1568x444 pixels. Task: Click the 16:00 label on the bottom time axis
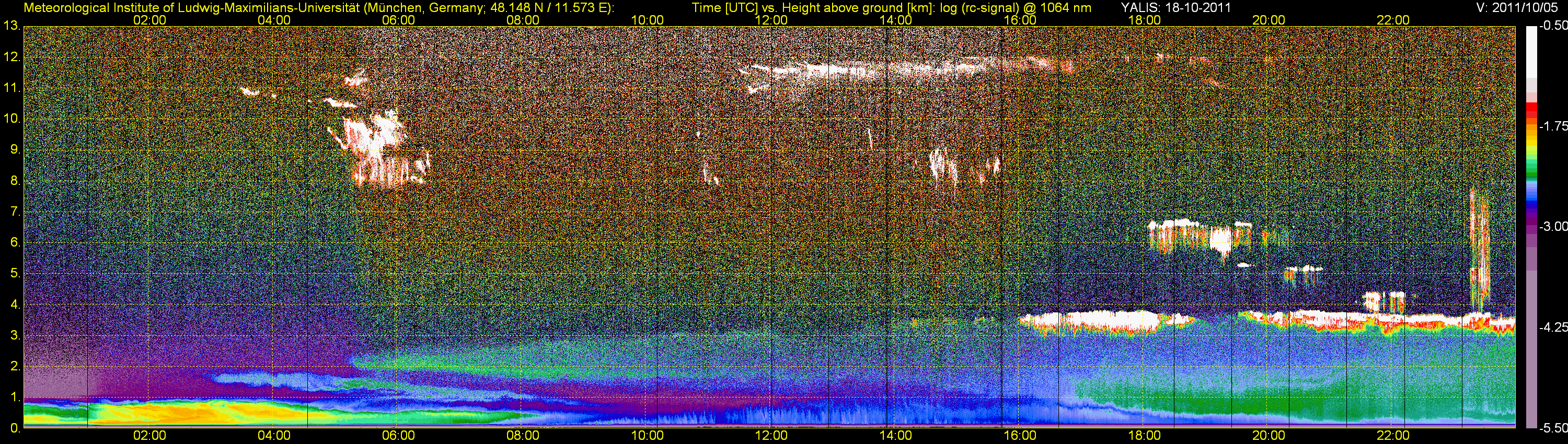(x=1020, y=436)
